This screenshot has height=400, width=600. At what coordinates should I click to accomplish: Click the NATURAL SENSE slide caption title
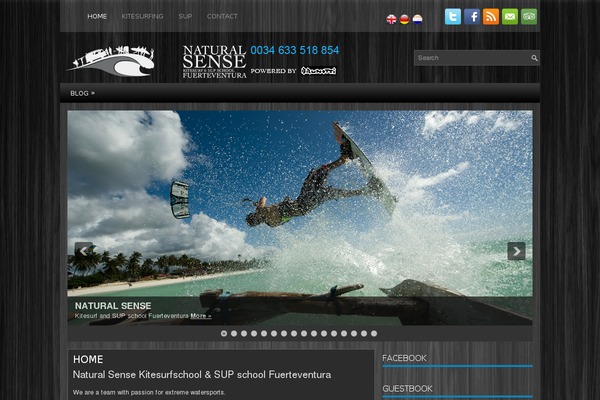coord(113,306)
